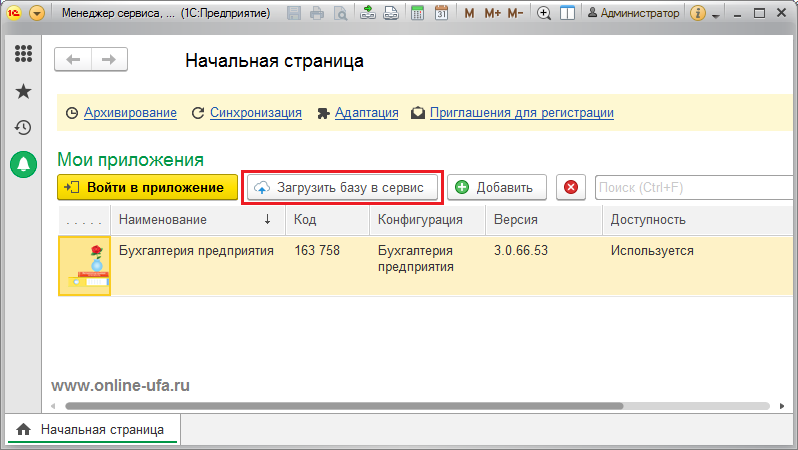
Task: Click the red delete cross button
Action: click(x=571, y=187)
